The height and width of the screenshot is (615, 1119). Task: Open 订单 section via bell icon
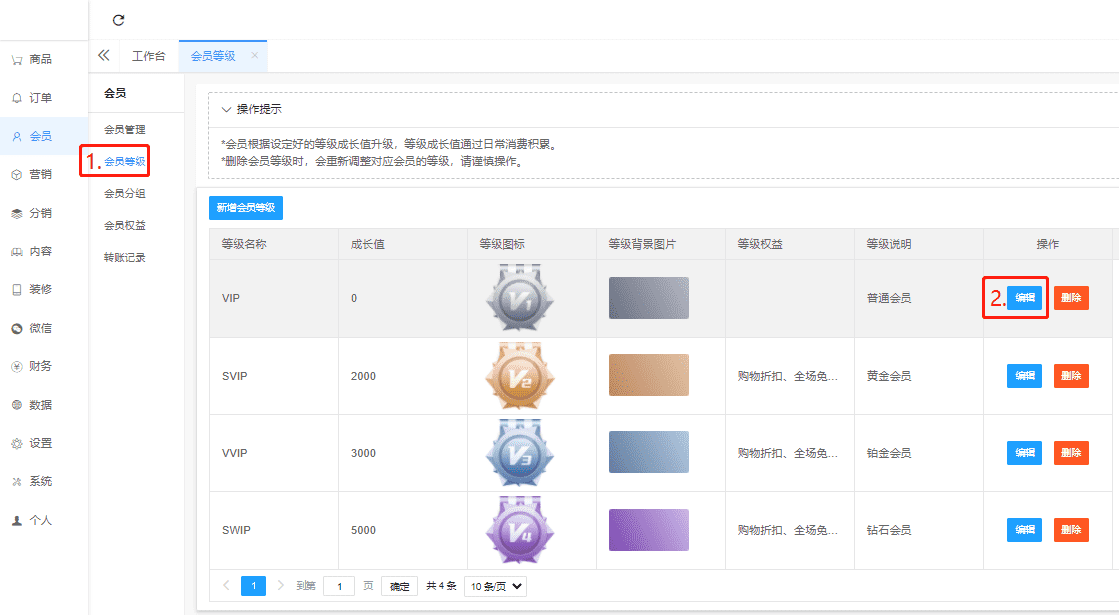tap(17, 98)
